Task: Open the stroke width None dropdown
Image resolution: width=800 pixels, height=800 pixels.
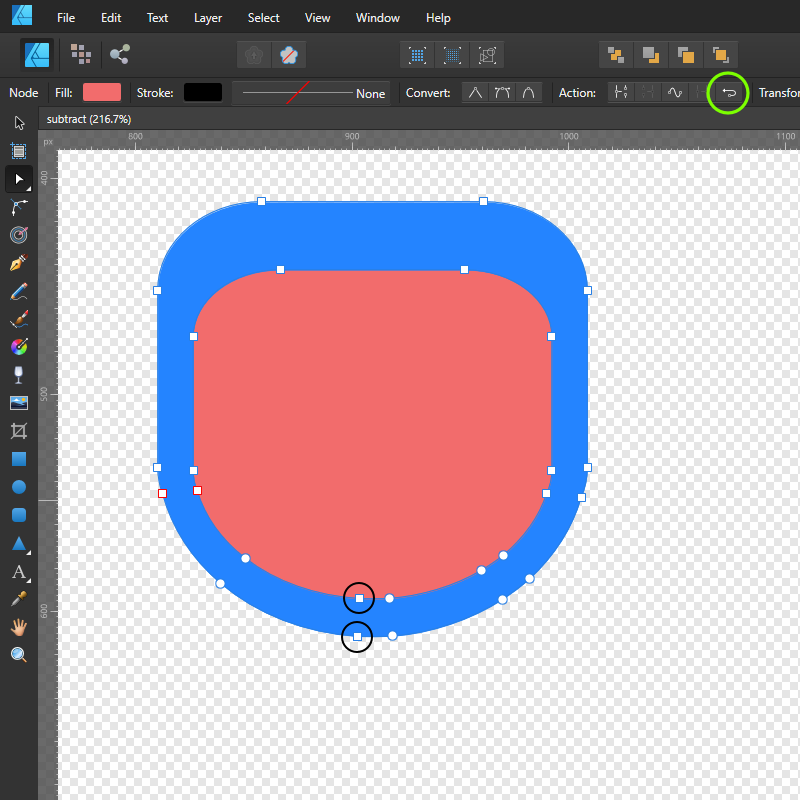Action: (x=313, y=93)
